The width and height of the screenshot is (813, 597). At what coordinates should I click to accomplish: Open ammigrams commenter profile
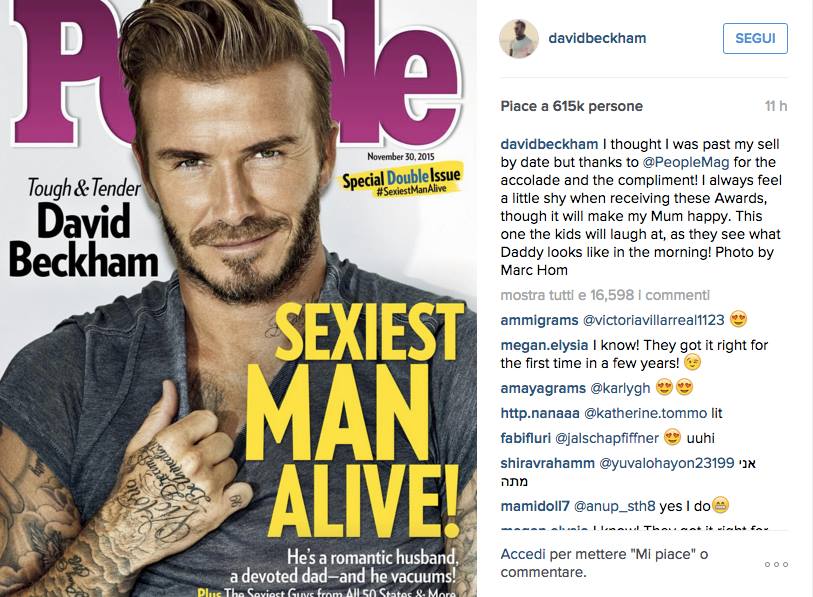click(539, 321)
